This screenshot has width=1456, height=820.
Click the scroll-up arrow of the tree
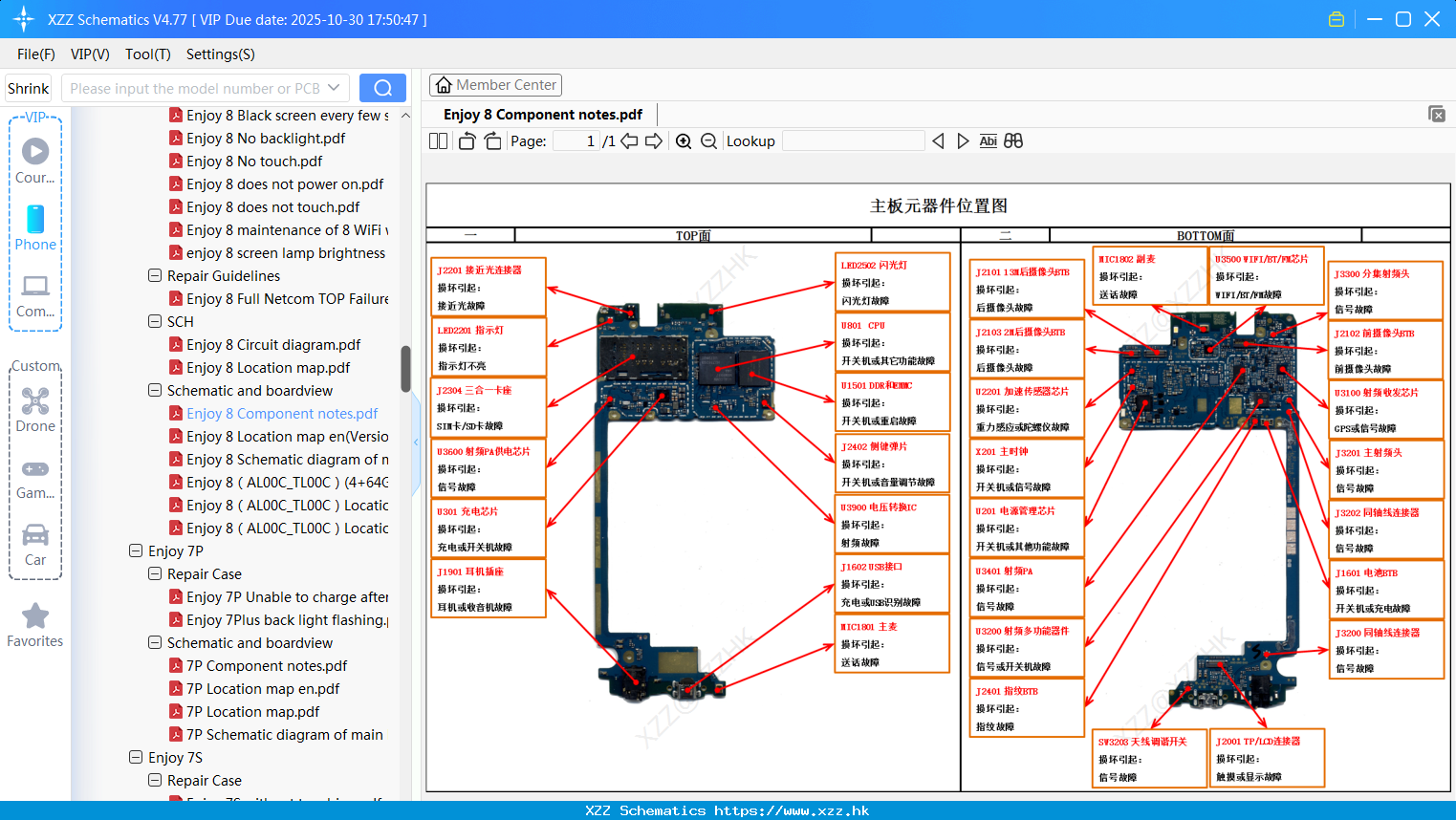point(405,115)
